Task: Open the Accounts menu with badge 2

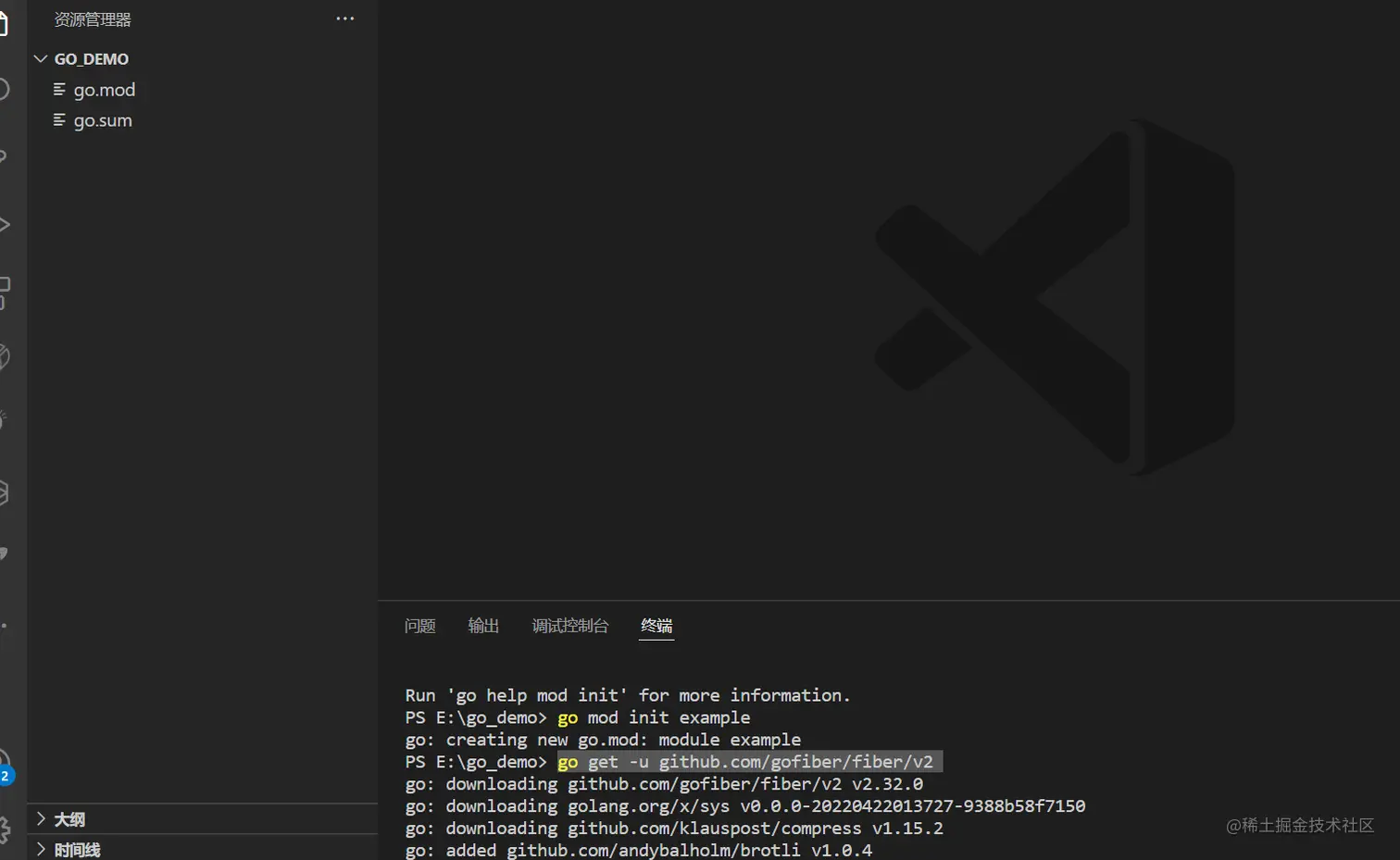Action: pyautogui.click(x=5, y=767)
